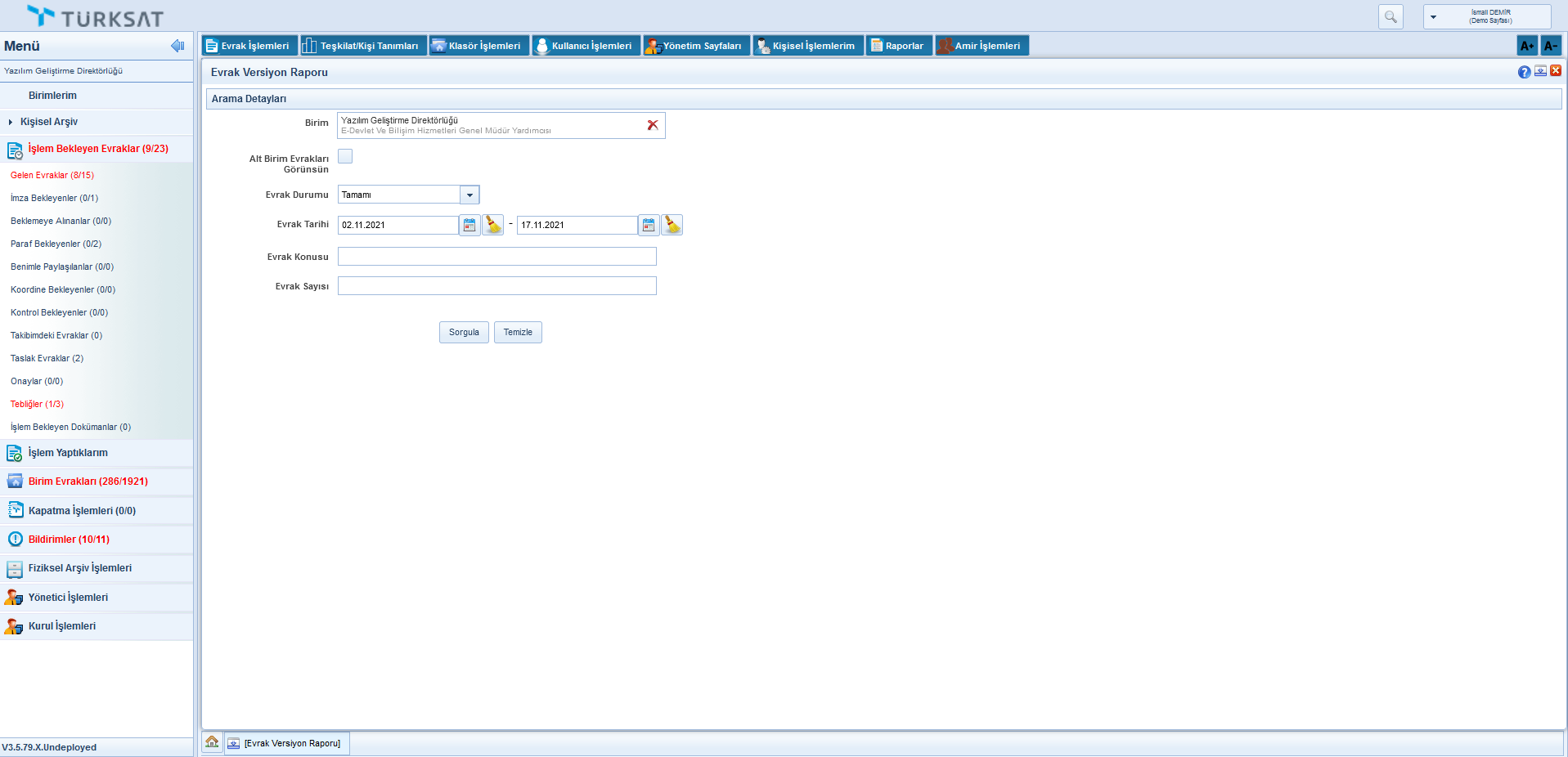This screenshot has width=1568, height=757.
Task: Open calendar for start Evrak Tarihi
Action: pos(470,225)
